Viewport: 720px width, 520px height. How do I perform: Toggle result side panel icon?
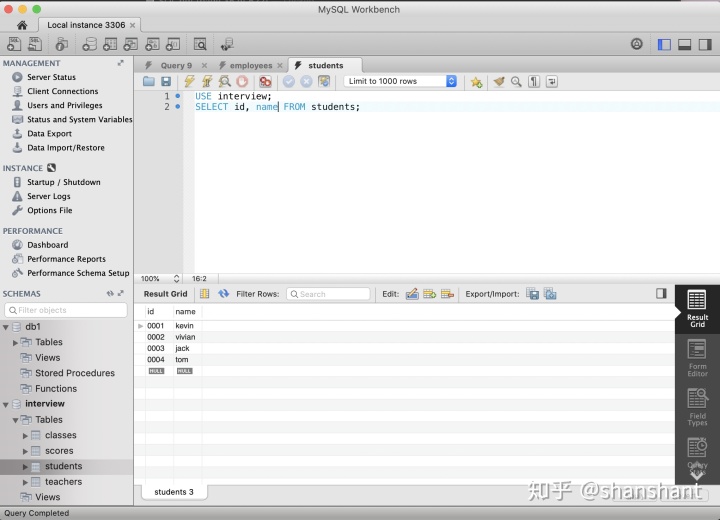click(661, 294)
